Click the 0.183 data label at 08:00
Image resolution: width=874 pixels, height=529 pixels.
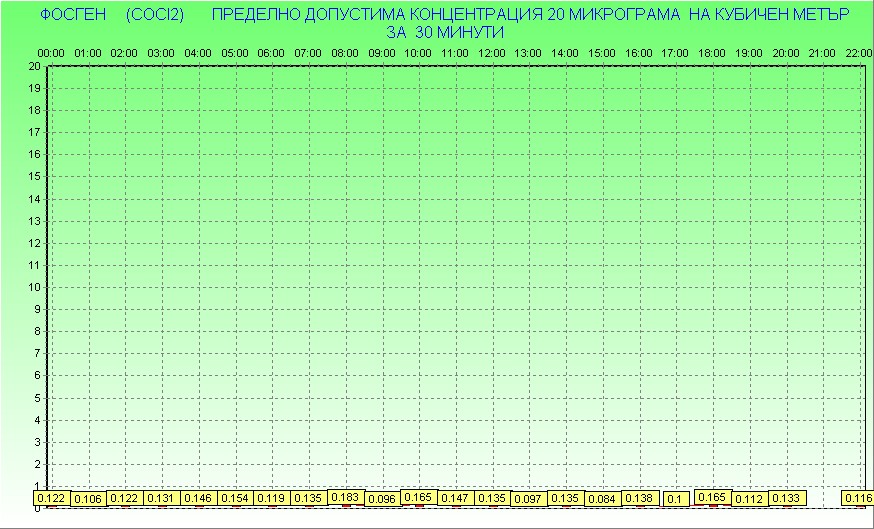point(345,497)
